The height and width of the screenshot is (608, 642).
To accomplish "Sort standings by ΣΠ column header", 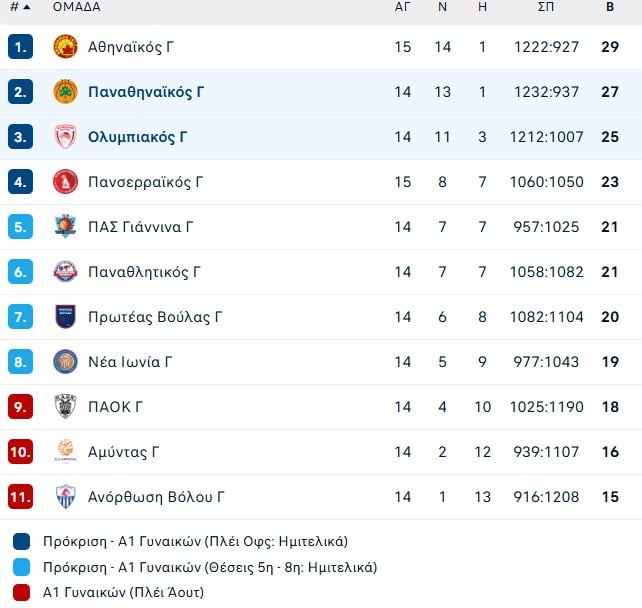I will [546, 7].
